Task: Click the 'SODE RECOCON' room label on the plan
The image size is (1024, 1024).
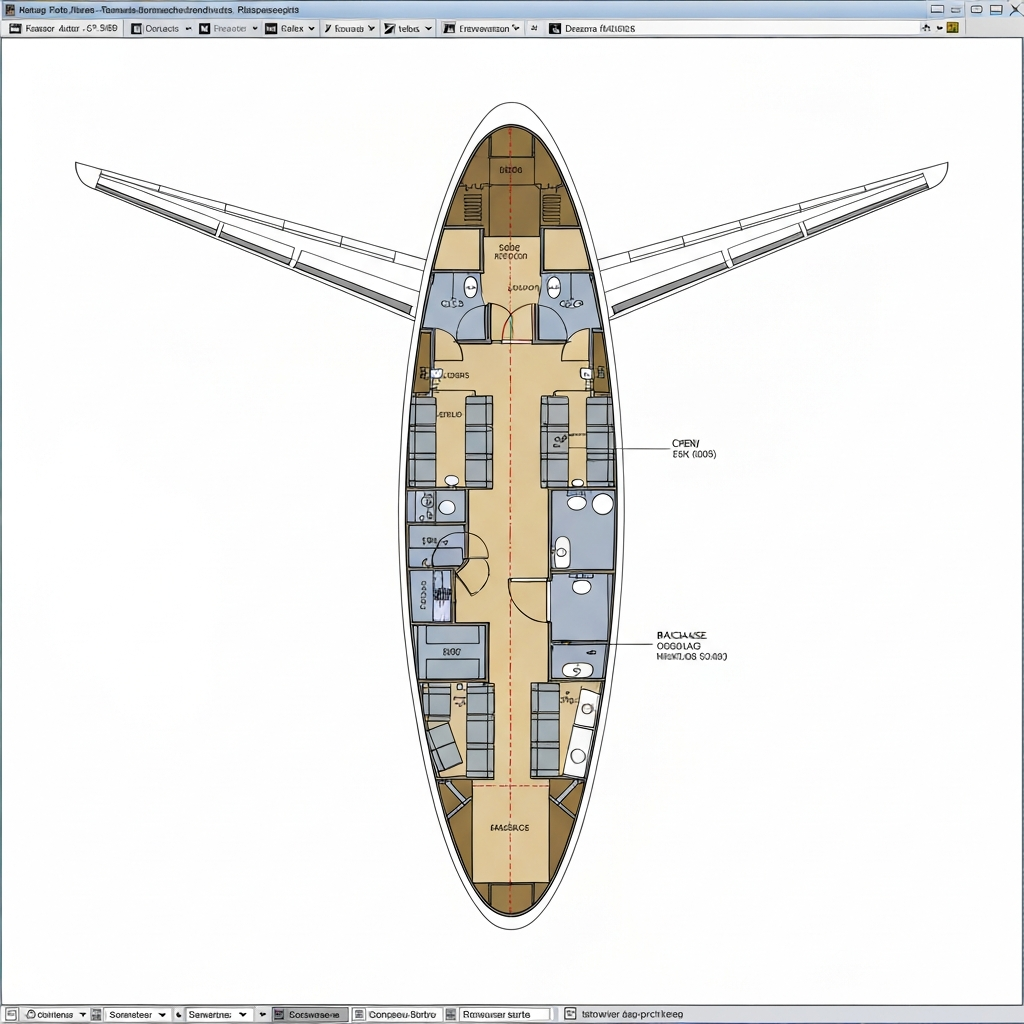Action: coord(510,252)
